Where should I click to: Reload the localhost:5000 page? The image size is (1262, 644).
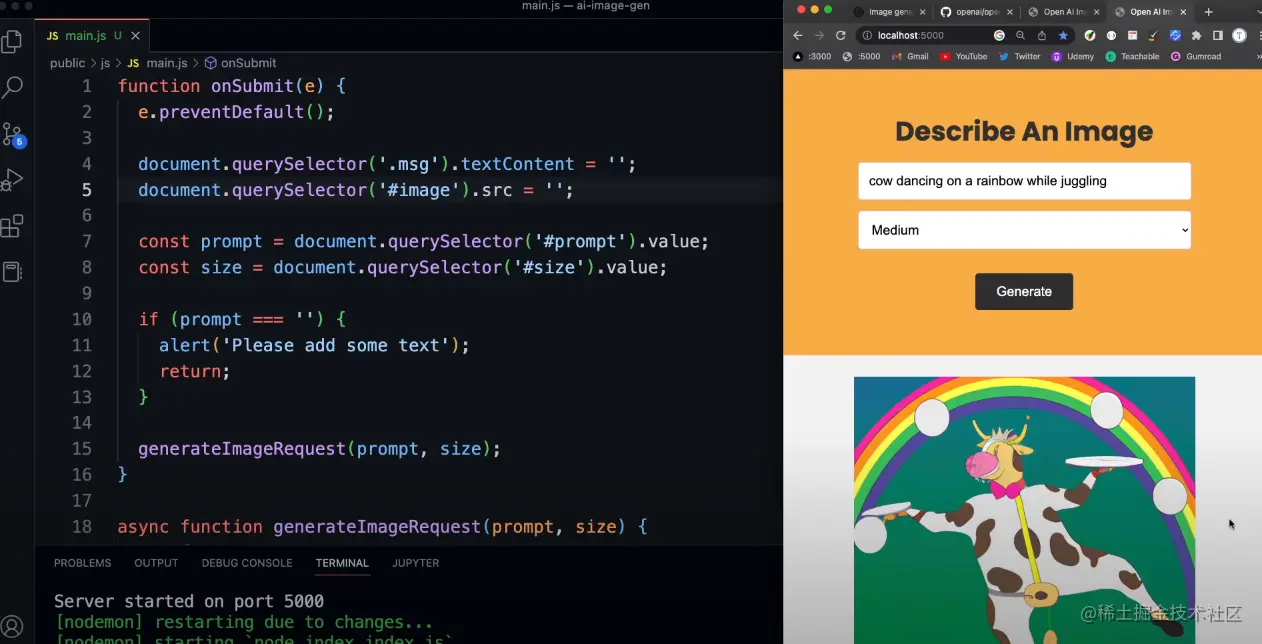pyautogui.click(x=841, y=35)
